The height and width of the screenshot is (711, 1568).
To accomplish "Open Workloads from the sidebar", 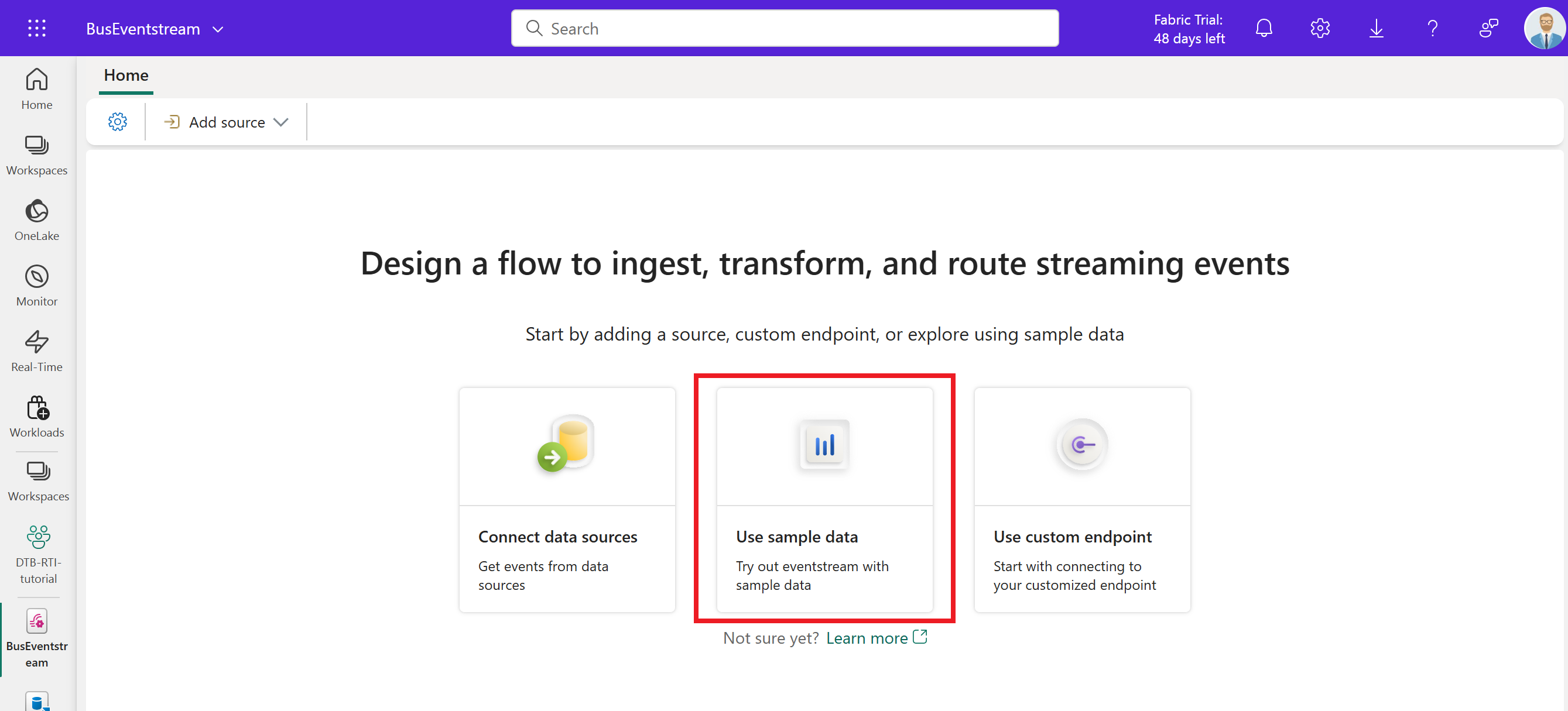I will [36, 417].
